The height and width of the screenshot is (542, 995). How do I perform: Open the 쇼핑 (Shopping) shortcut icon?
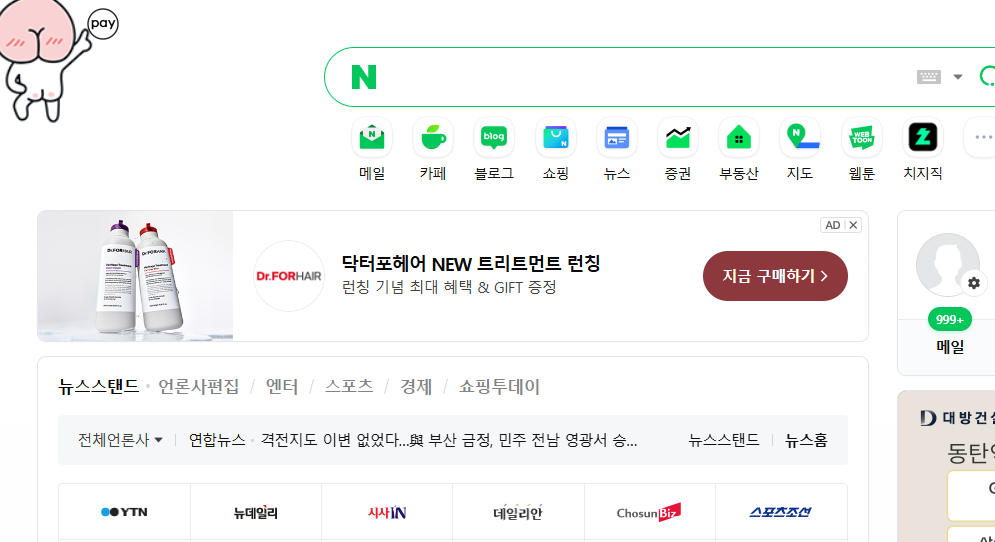555,137
